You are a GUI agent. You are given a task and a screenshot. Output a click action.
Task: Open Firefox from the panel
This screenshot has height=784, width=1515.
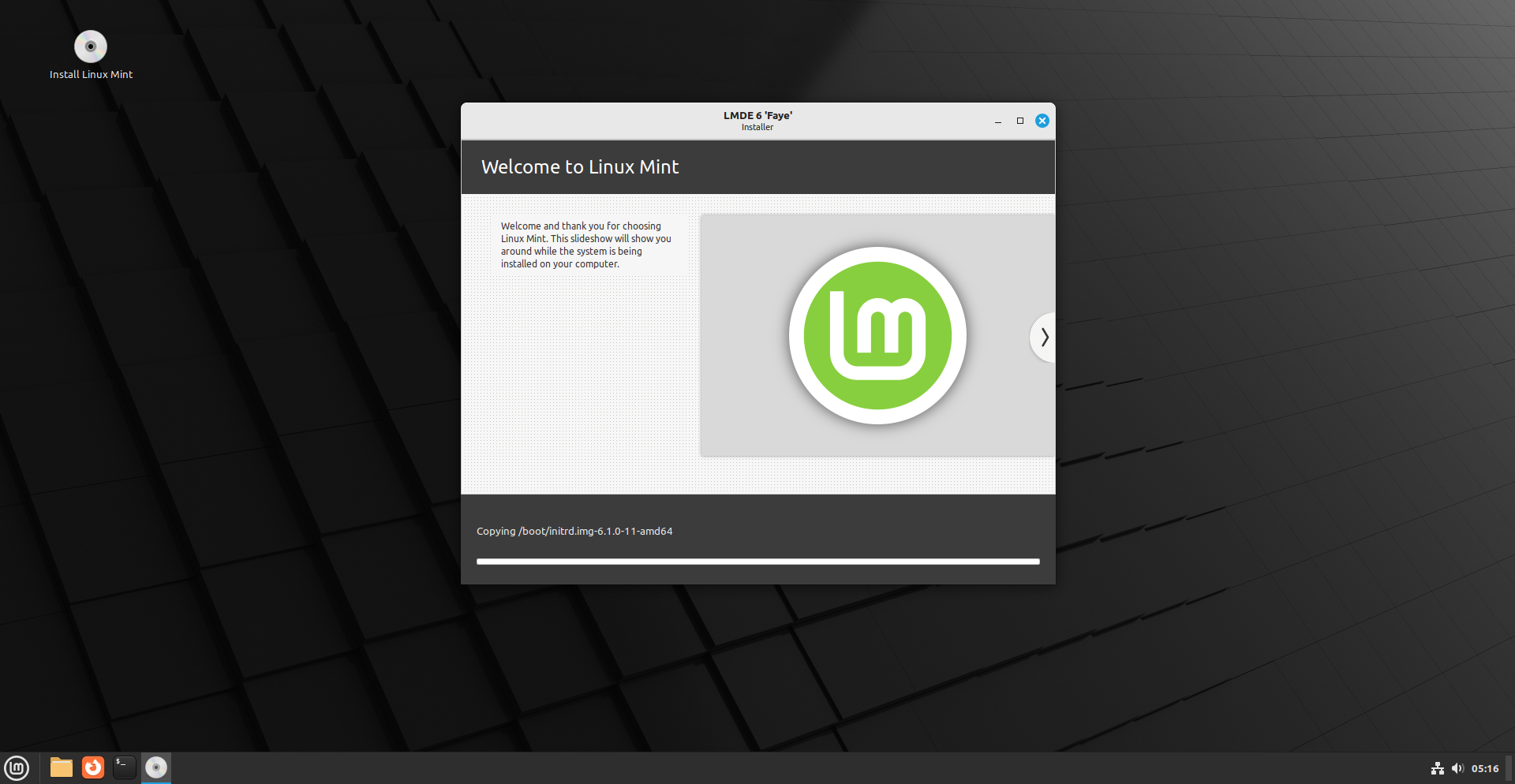pyautogui.click(x=93, y=767)
